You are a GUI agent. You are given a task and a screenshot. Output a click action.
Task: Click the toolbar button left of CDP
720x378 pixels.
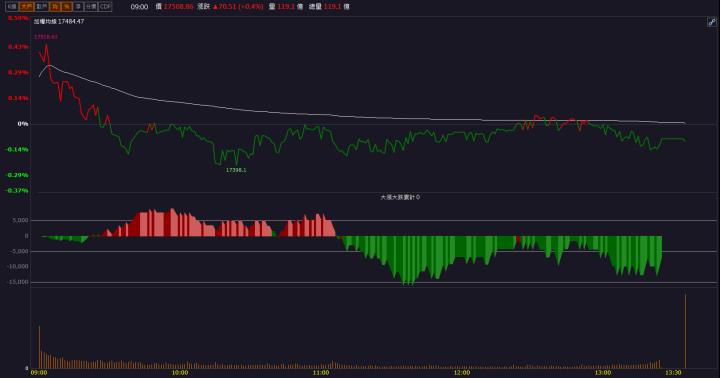(91, 6)
